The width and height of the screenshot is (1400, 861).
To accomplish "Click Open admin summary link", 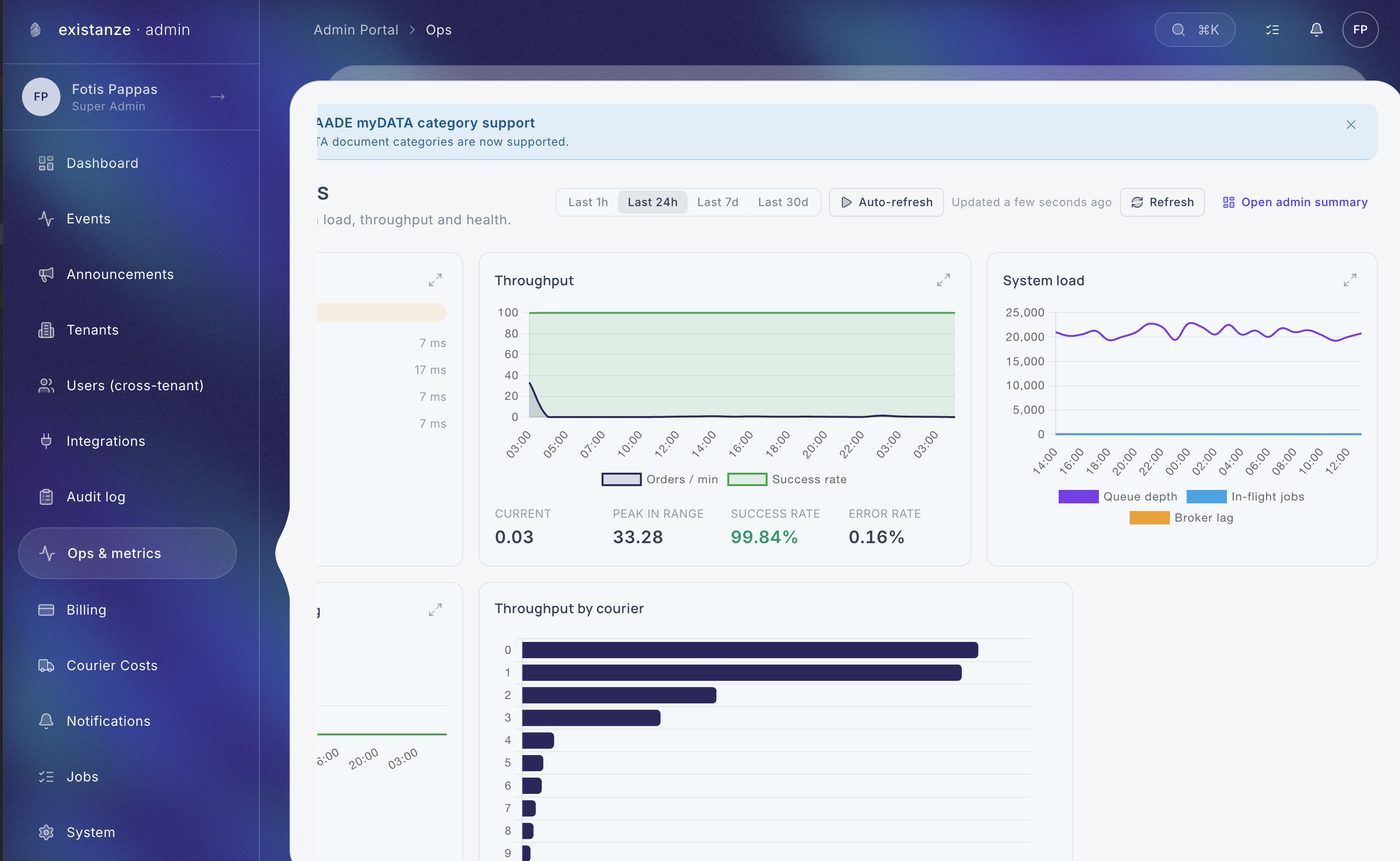I will pos(1295,202).
